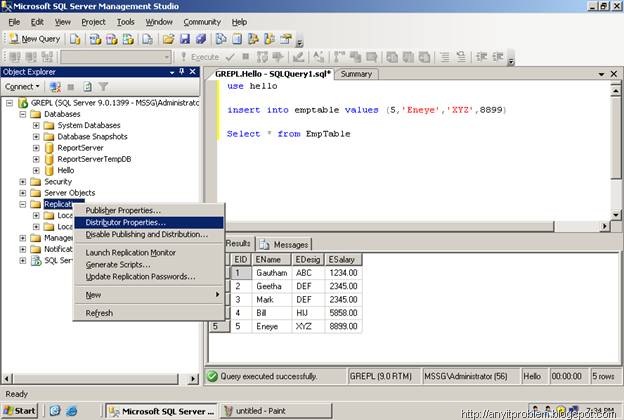
Task: Click the Internet Explorer quick launch icon
Action: pyautogui.click(x=72, y=410)
